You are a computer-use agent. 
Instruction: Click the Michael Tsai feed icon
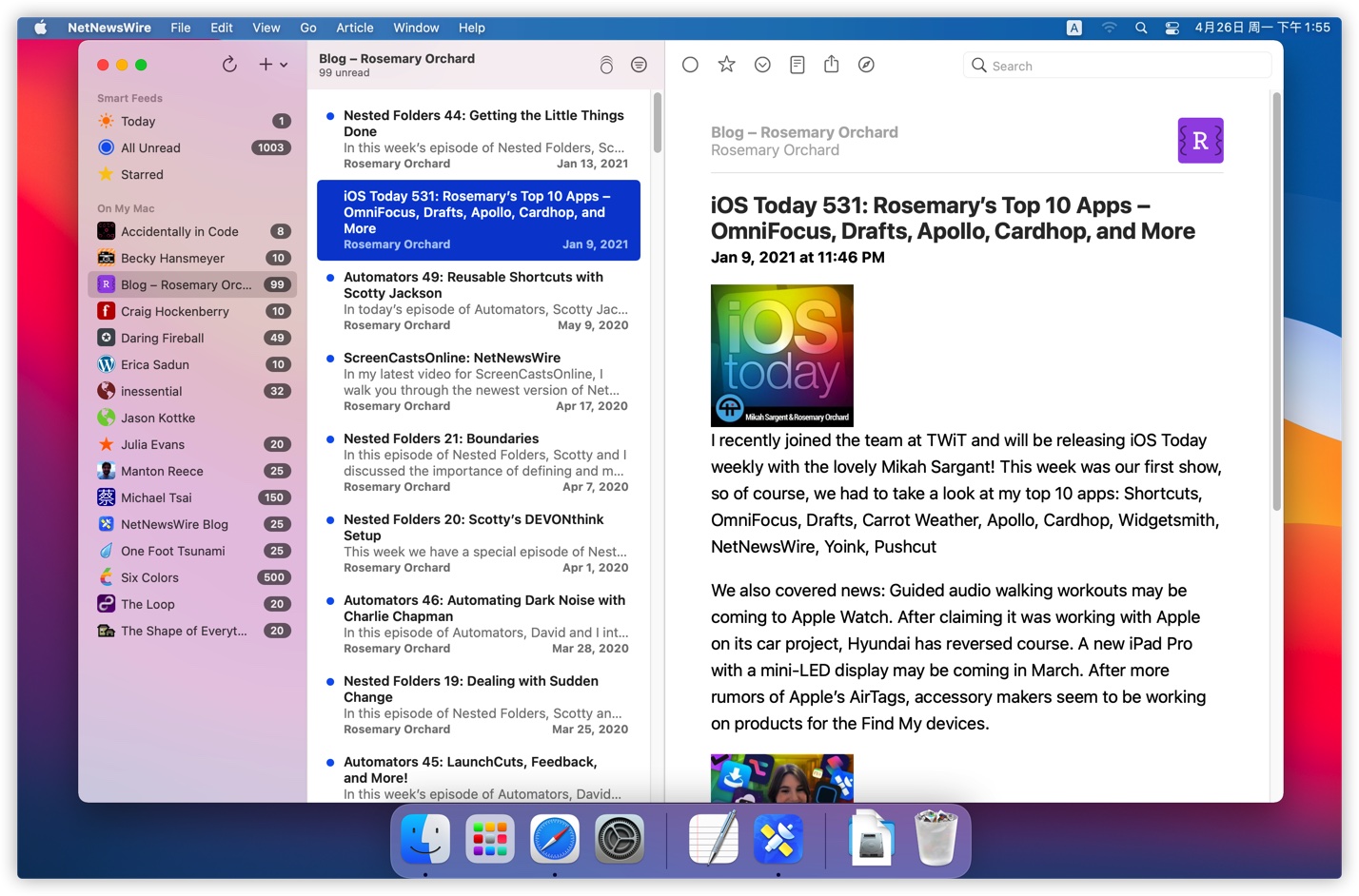(107, 497)
